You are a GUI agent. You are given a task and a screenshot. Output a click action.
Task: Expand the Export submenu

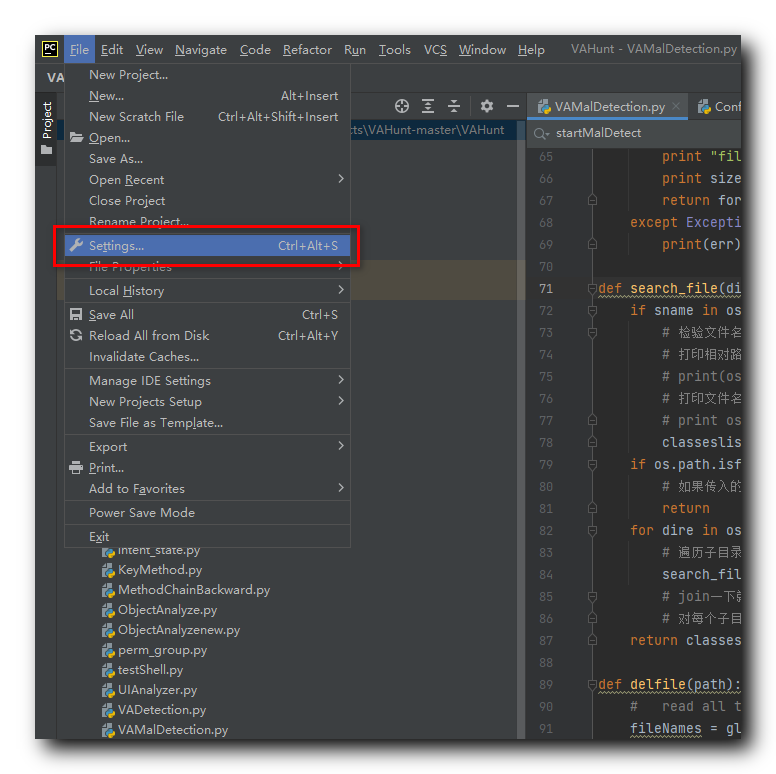click(x=207, y=446)
